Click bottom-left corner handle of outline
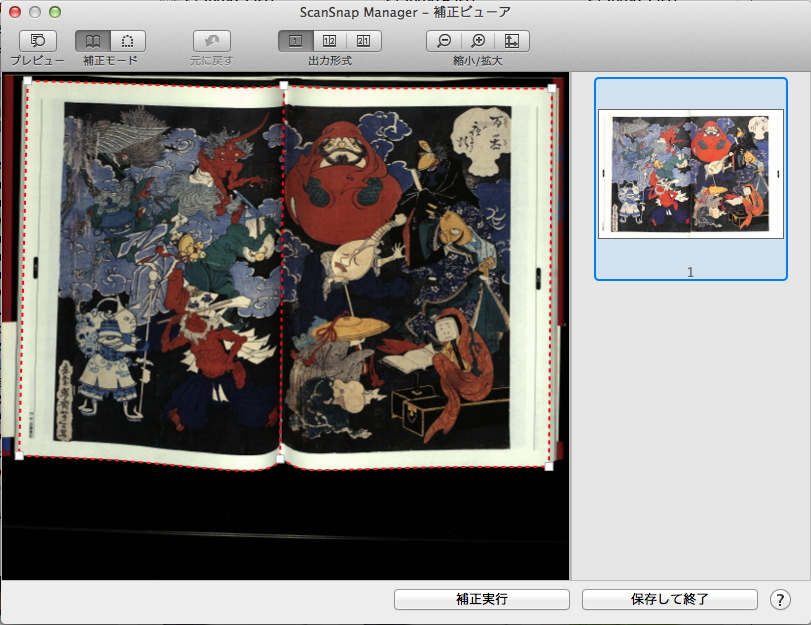811x625 pixels. (x=19, y=456)
